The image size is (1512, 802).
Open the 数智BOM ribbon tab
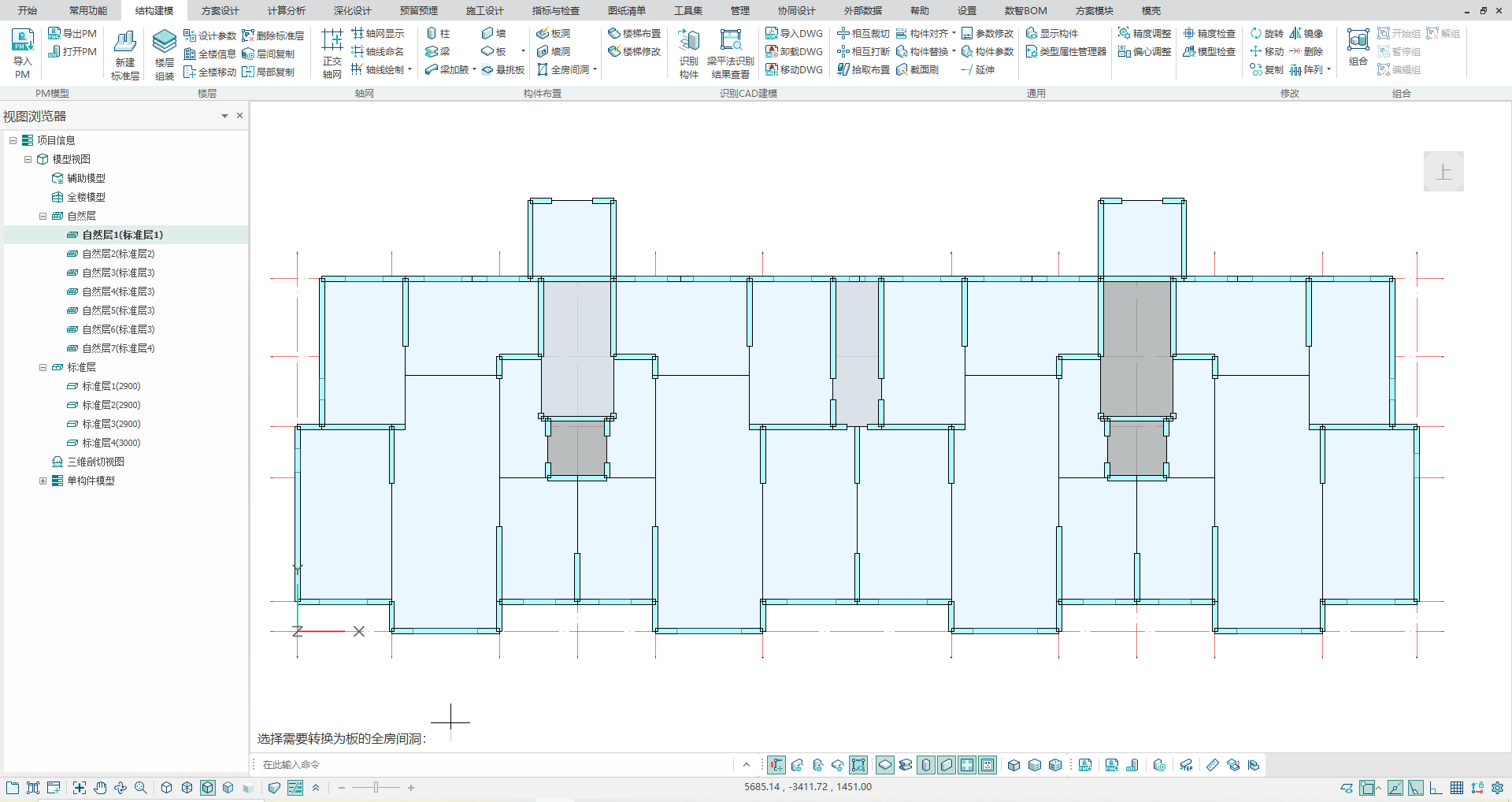pyautogui.click(x=1025, y=10)
